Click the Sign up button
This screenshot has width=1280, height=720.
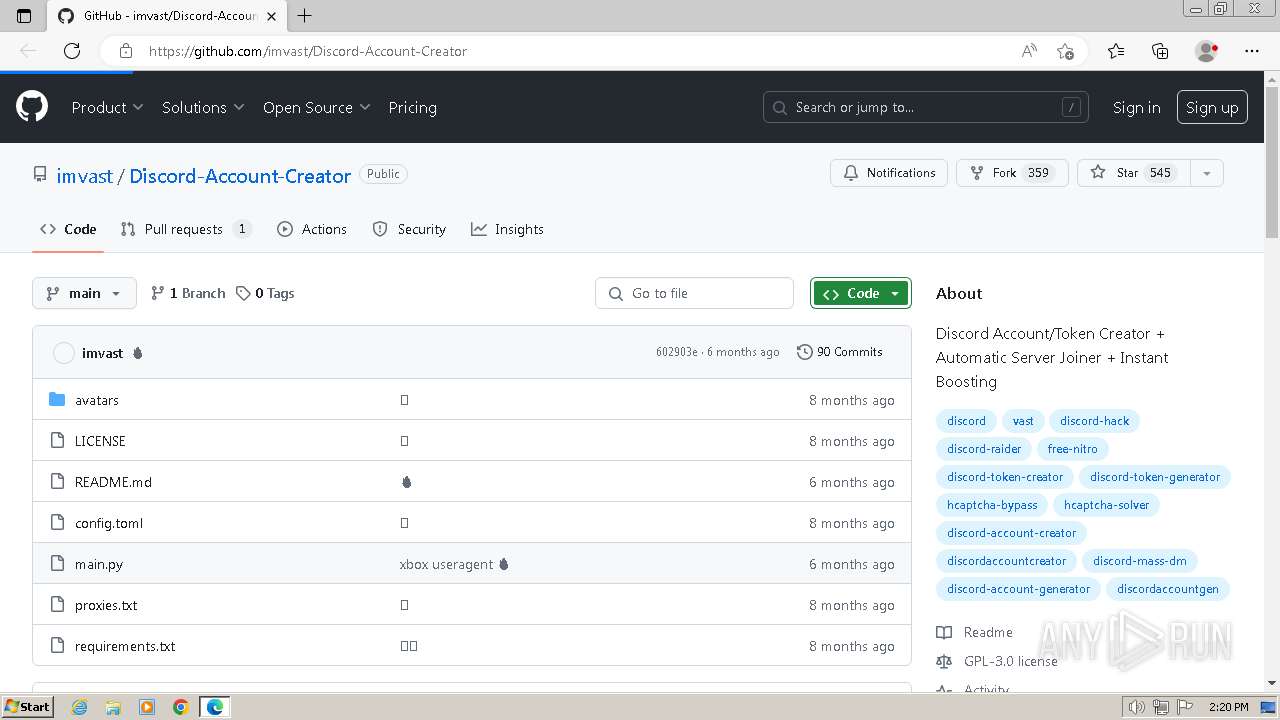pyautogui.click(x=1212, y=107)
